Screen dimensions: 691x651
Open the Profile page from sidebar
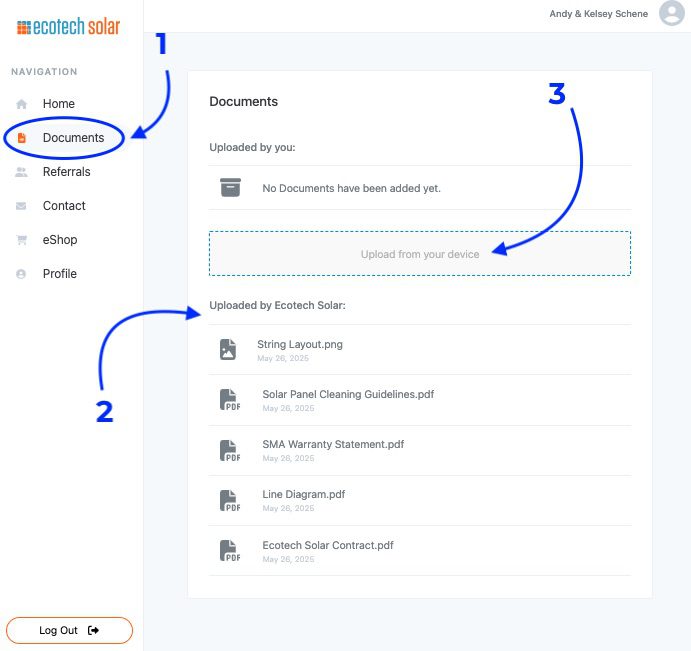coord(59,274)
